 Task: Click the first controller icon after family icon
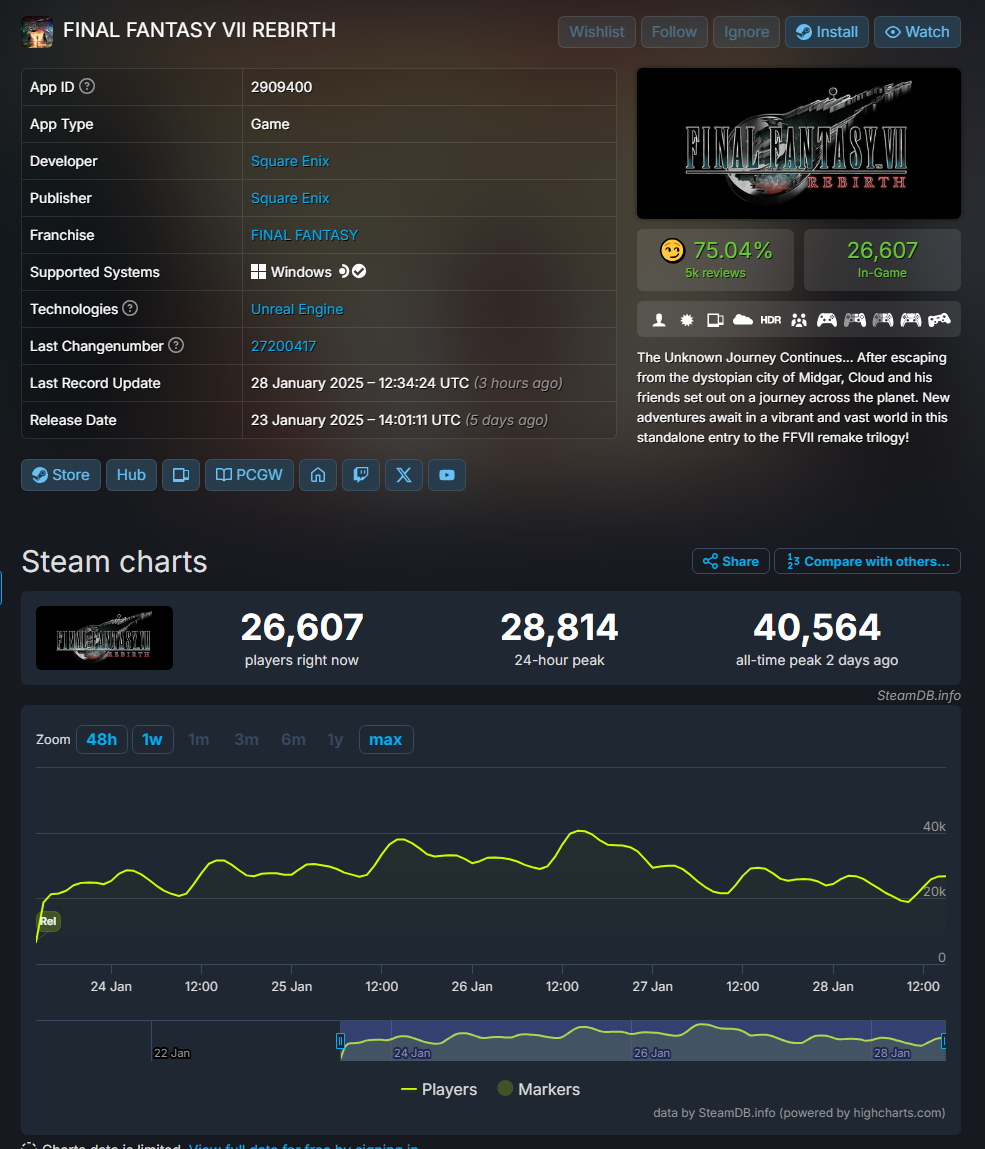point(827,319)
